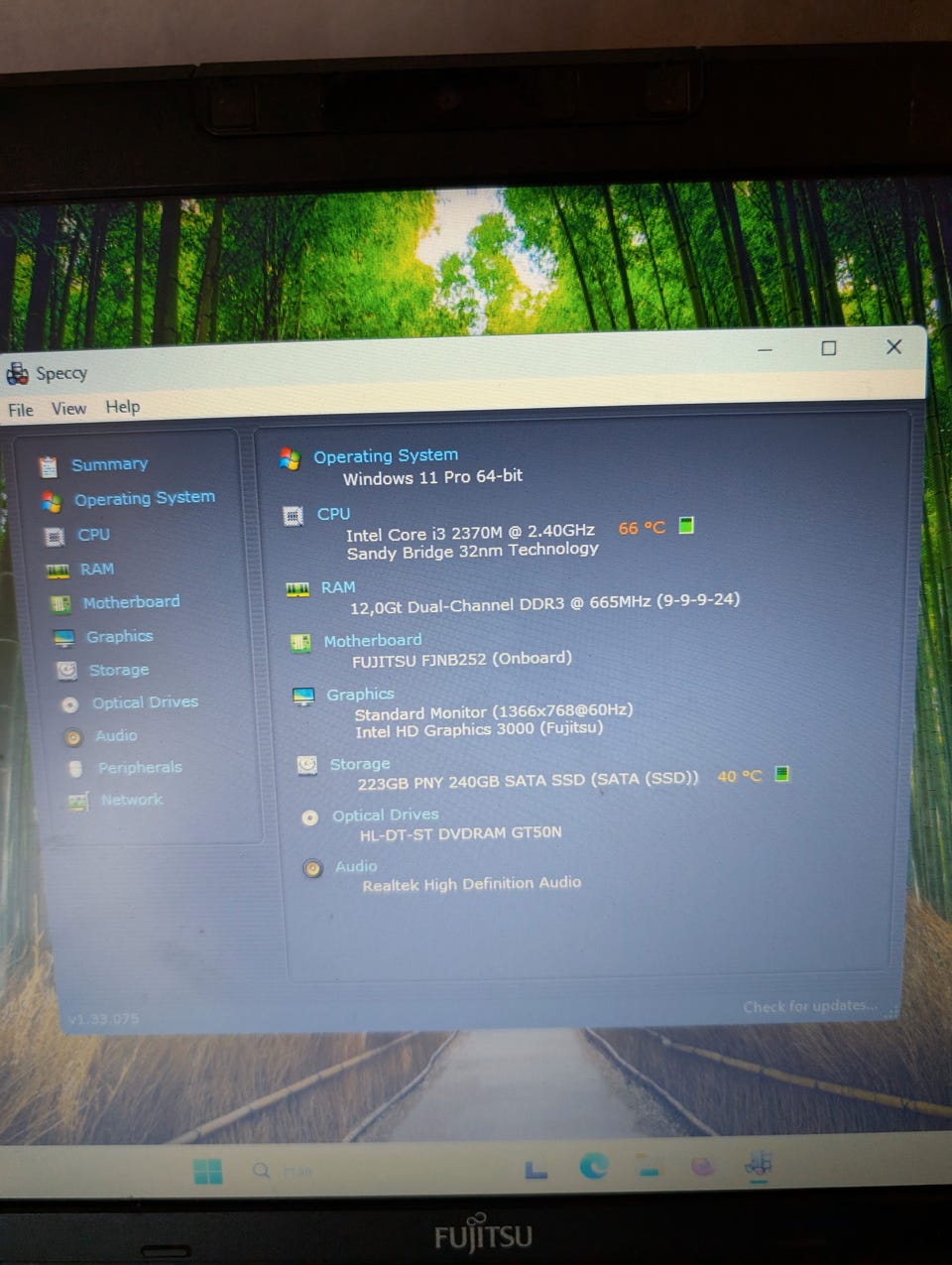Close the Speccy window

(893, 346)
